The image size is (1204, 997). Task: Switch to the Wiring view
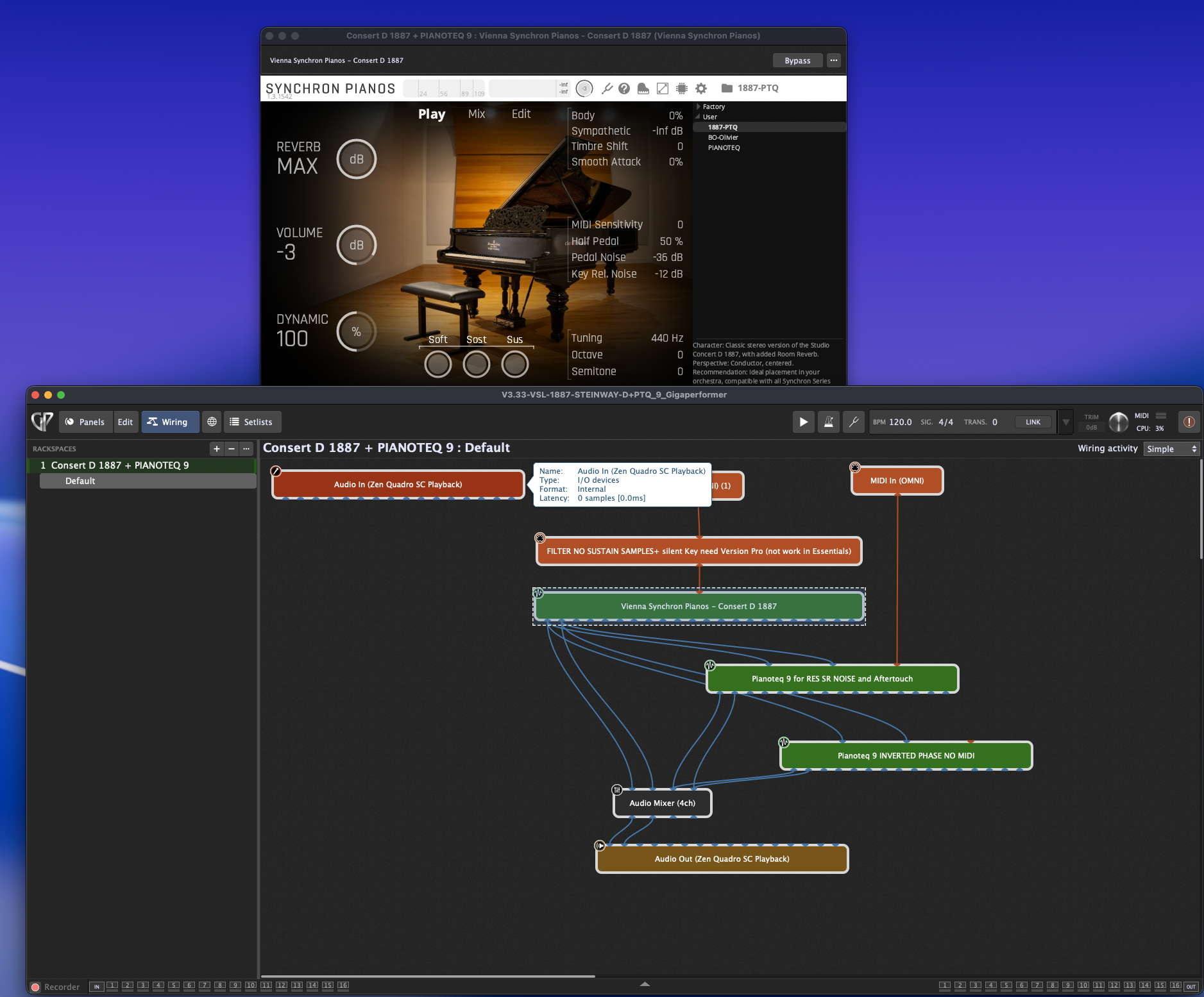[171, 422]
